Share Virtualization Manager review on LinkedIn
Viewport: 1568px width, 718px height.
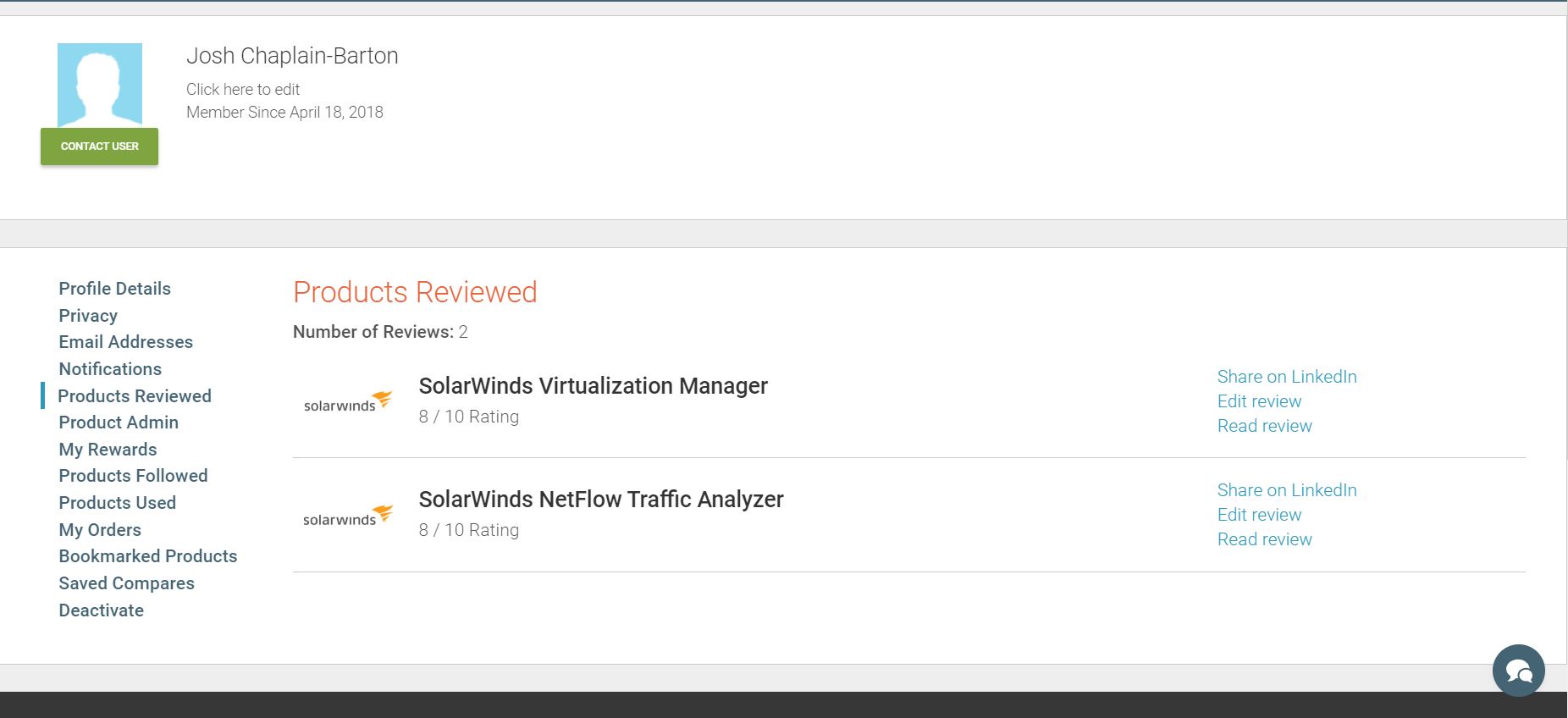click(x=1286, y=377)
